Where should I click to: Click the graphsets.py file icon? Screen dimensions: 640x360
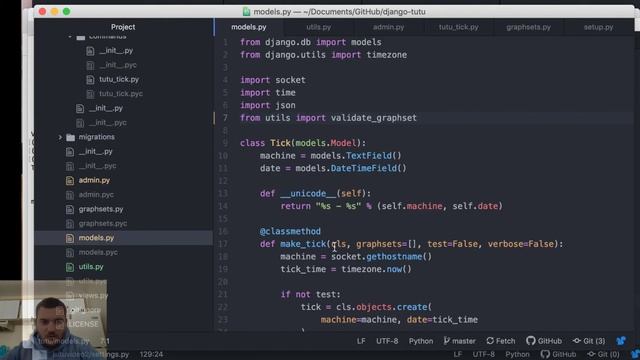coord(70,209)
